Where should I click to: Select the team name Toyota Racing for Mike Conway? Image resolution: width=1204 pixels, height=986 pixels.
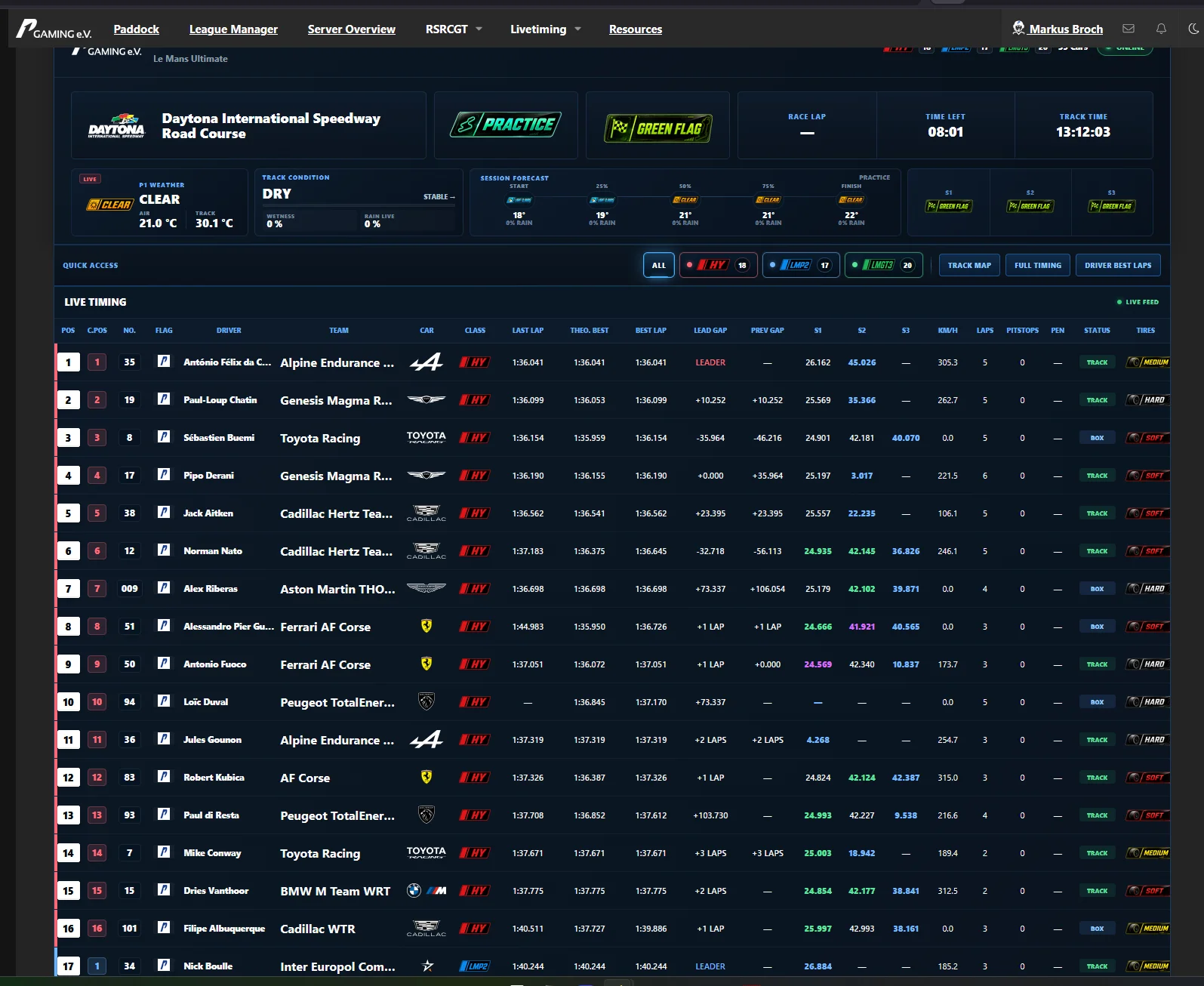pyautogui.click(x=320, y=854)
